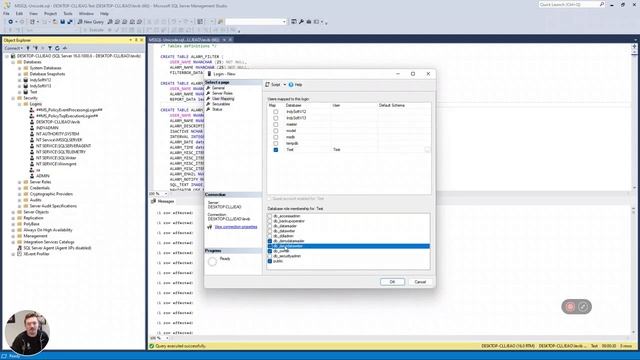
Task: Collapse the Logins tree node
Action: 20,104
